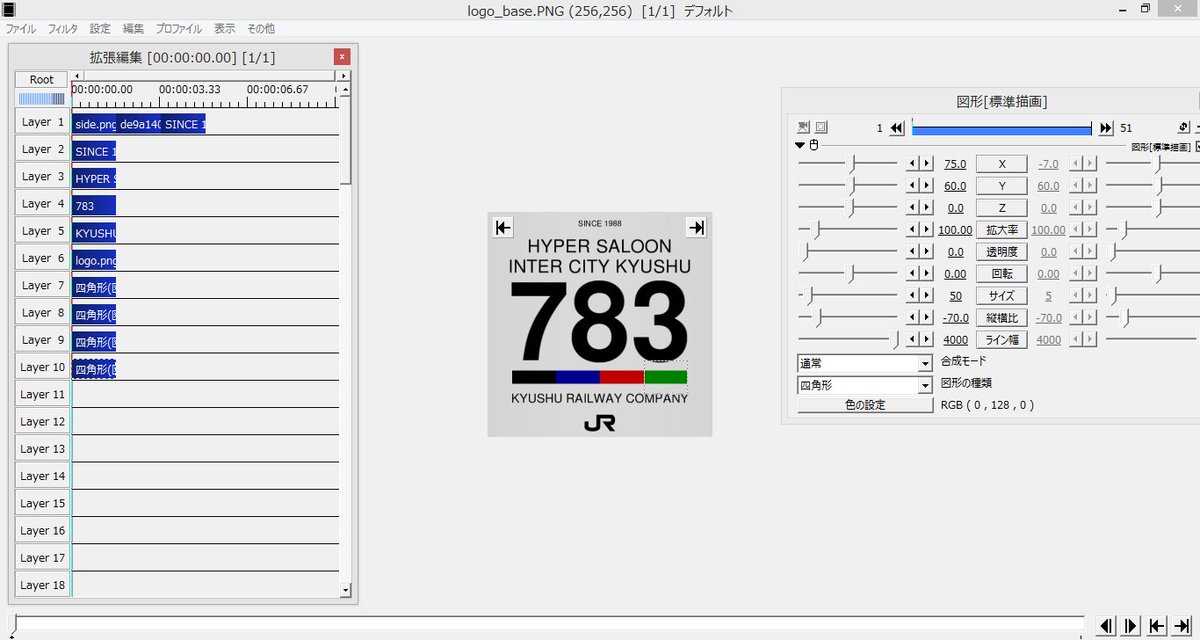Click the 透明度 parameter button
1200x640 pixels.
[x=1002, y=252]
